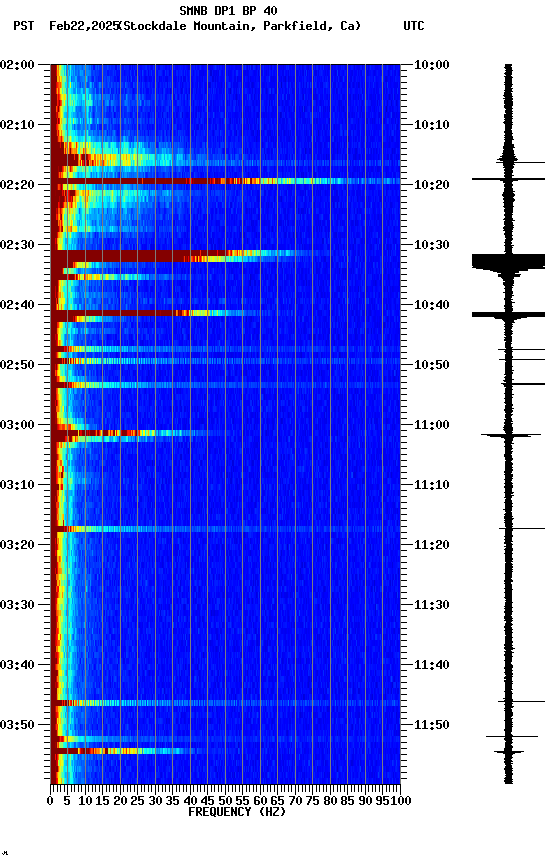Click the 03:50 PST time label
This screenshot has height=864, width=552.
tap(17, 725)
